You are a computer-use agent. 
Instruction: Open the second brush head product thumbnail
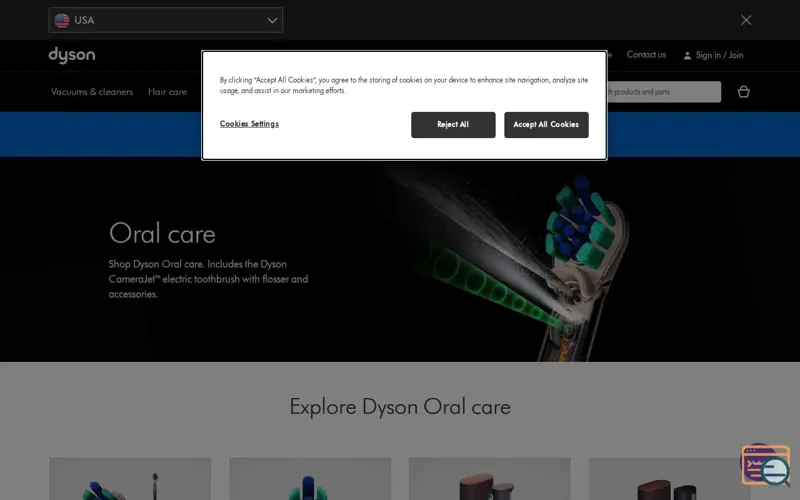[310, 479]
